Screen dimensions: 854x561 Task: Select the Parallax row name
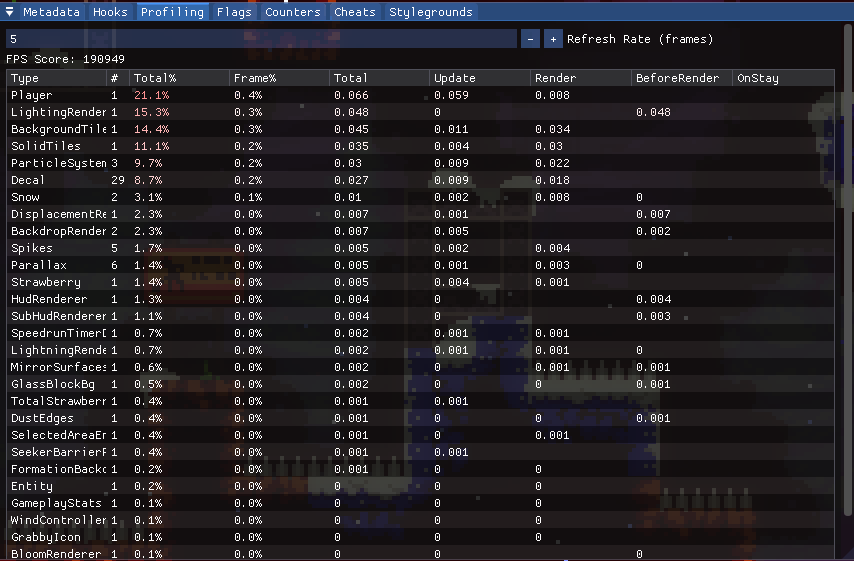click(39, 265)
